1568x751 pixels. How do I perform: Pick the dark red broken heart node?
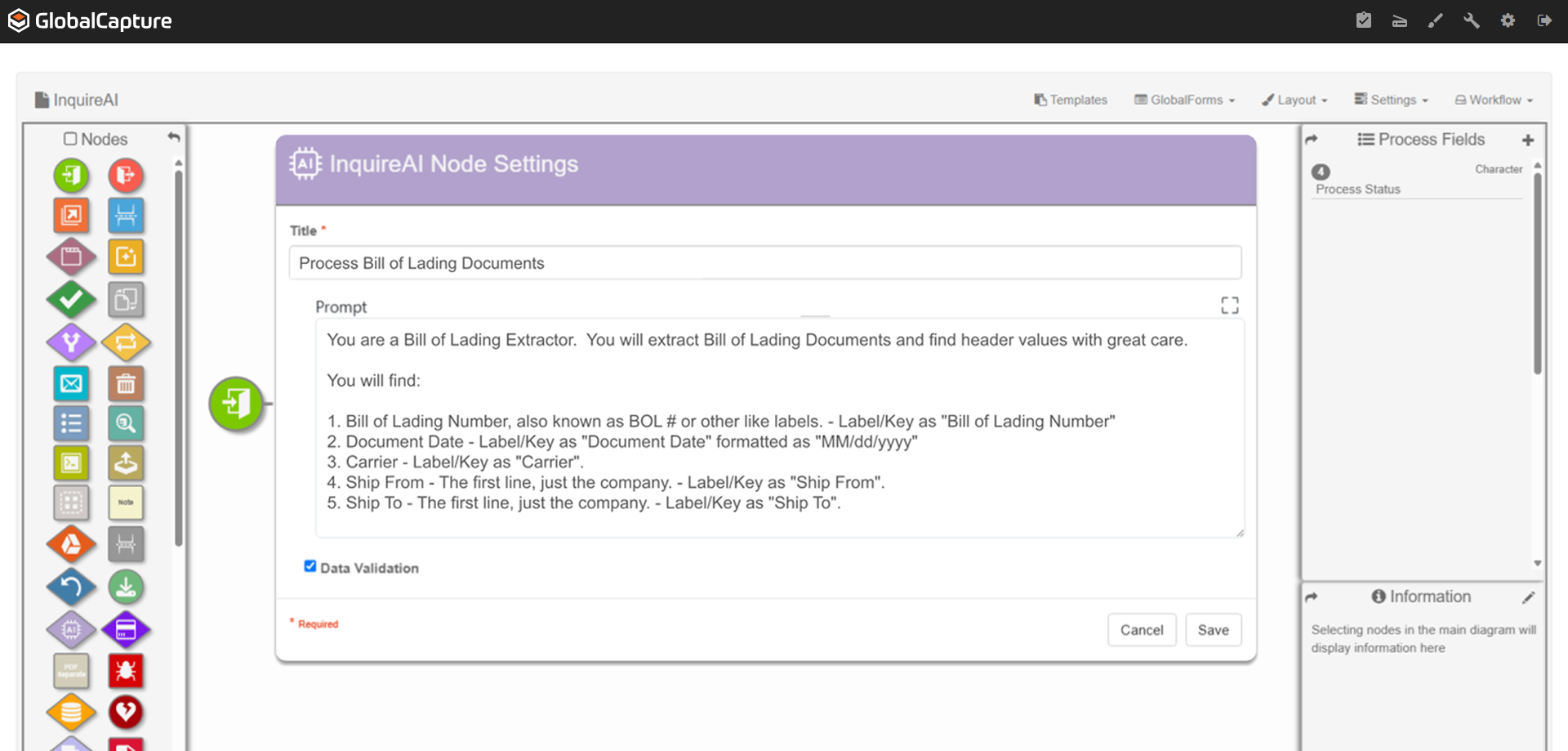point(126,713)
